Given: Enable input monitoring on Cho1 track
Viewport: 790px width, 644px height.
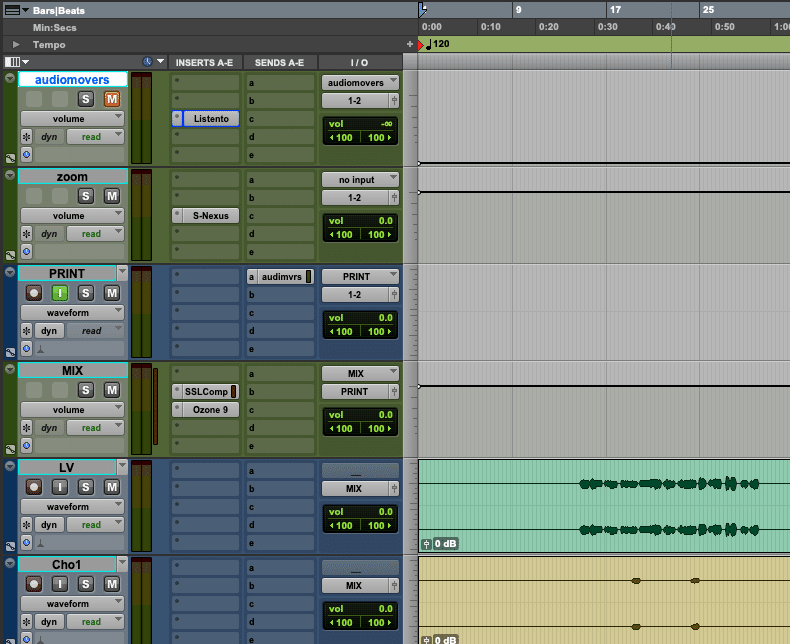Looking at the screenshot, I should click(x=60, y=584).
